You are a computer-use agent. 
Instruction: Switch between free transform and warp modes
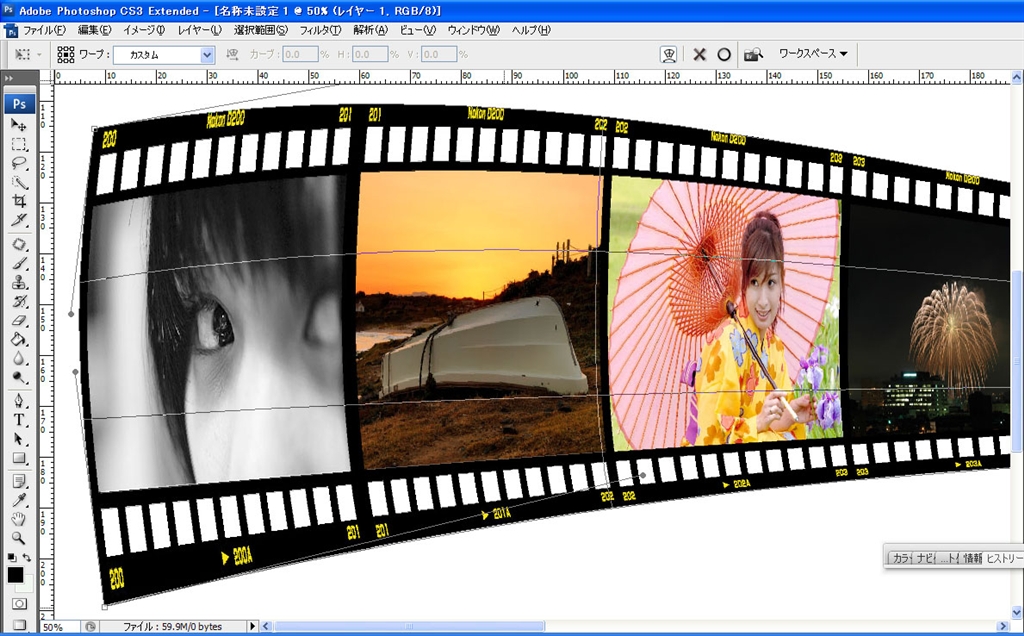click(668, 54)
